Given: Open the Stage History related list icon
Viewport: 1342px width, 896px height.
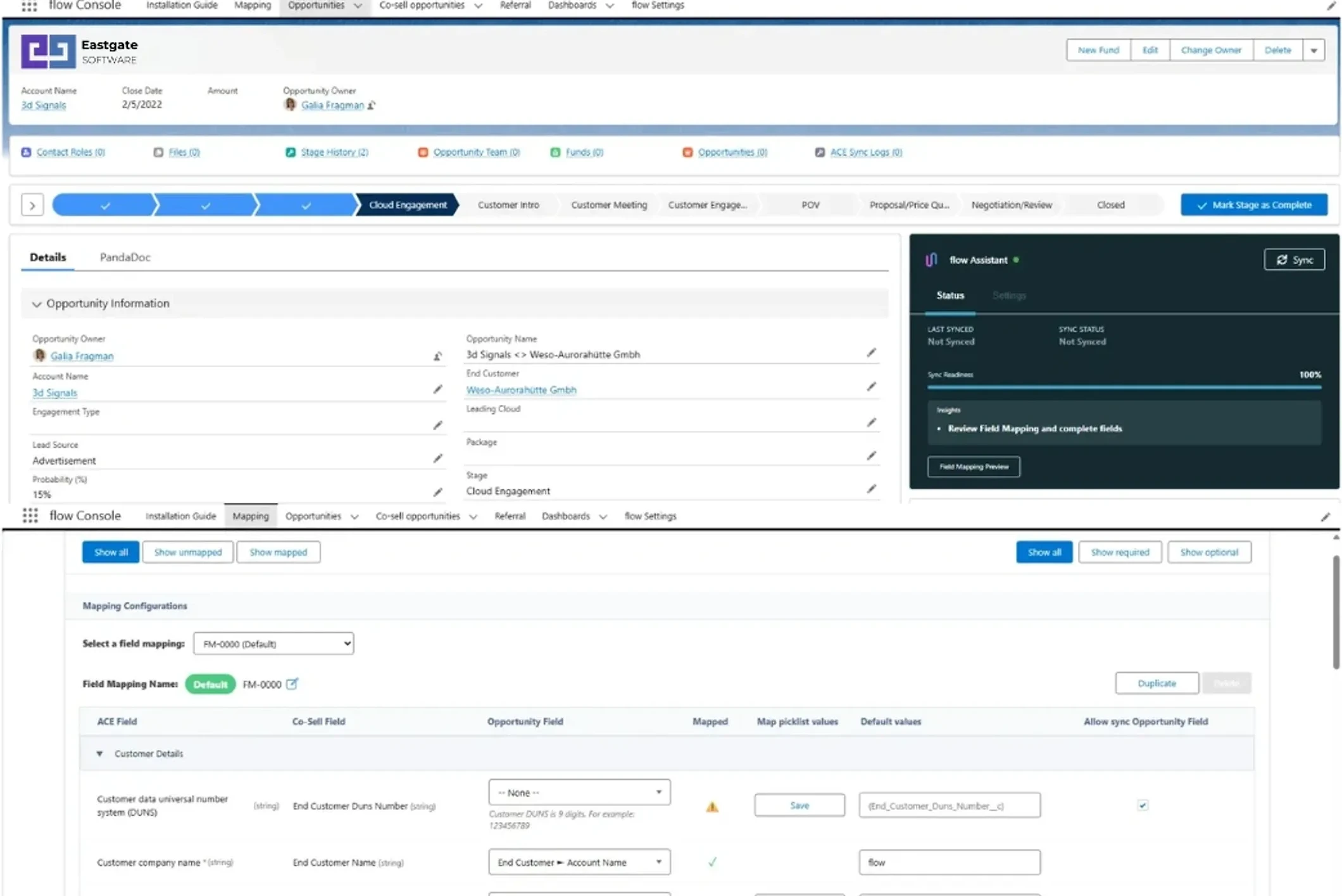Looking at the screenshot, I should tap(291, 152).
